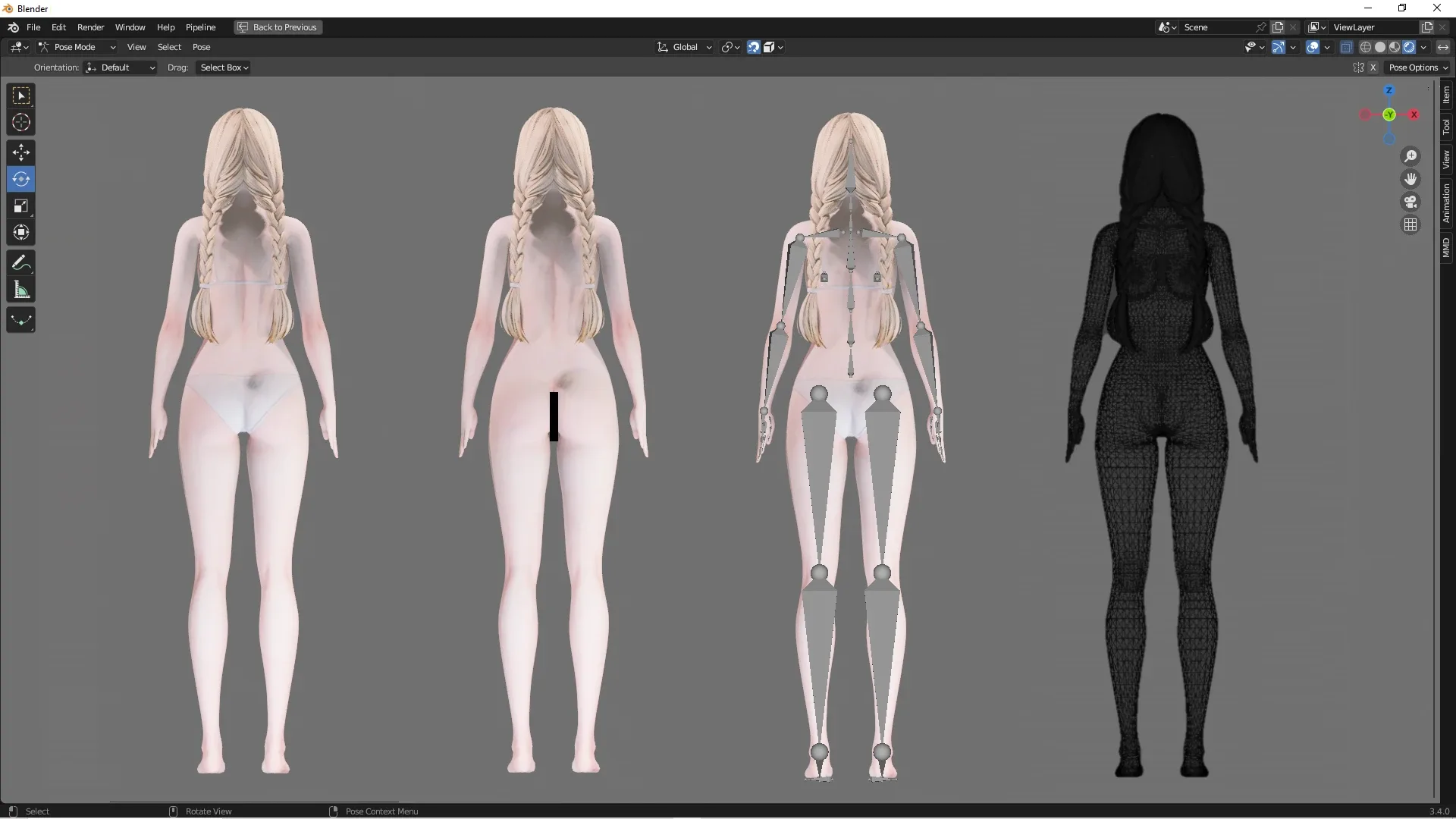Enable the snapping magnet toggle
The width and height of the screenshot is (1456, 819).
[x=752, y=47]
